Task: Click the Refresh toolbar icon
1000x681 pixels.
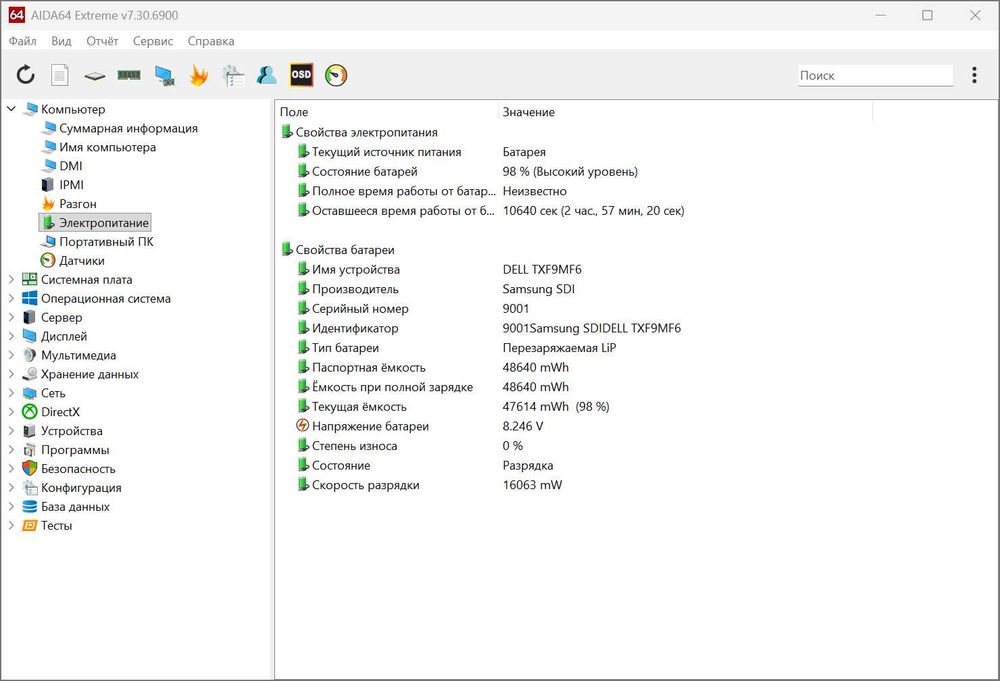Action: click(x=26, y=75)
